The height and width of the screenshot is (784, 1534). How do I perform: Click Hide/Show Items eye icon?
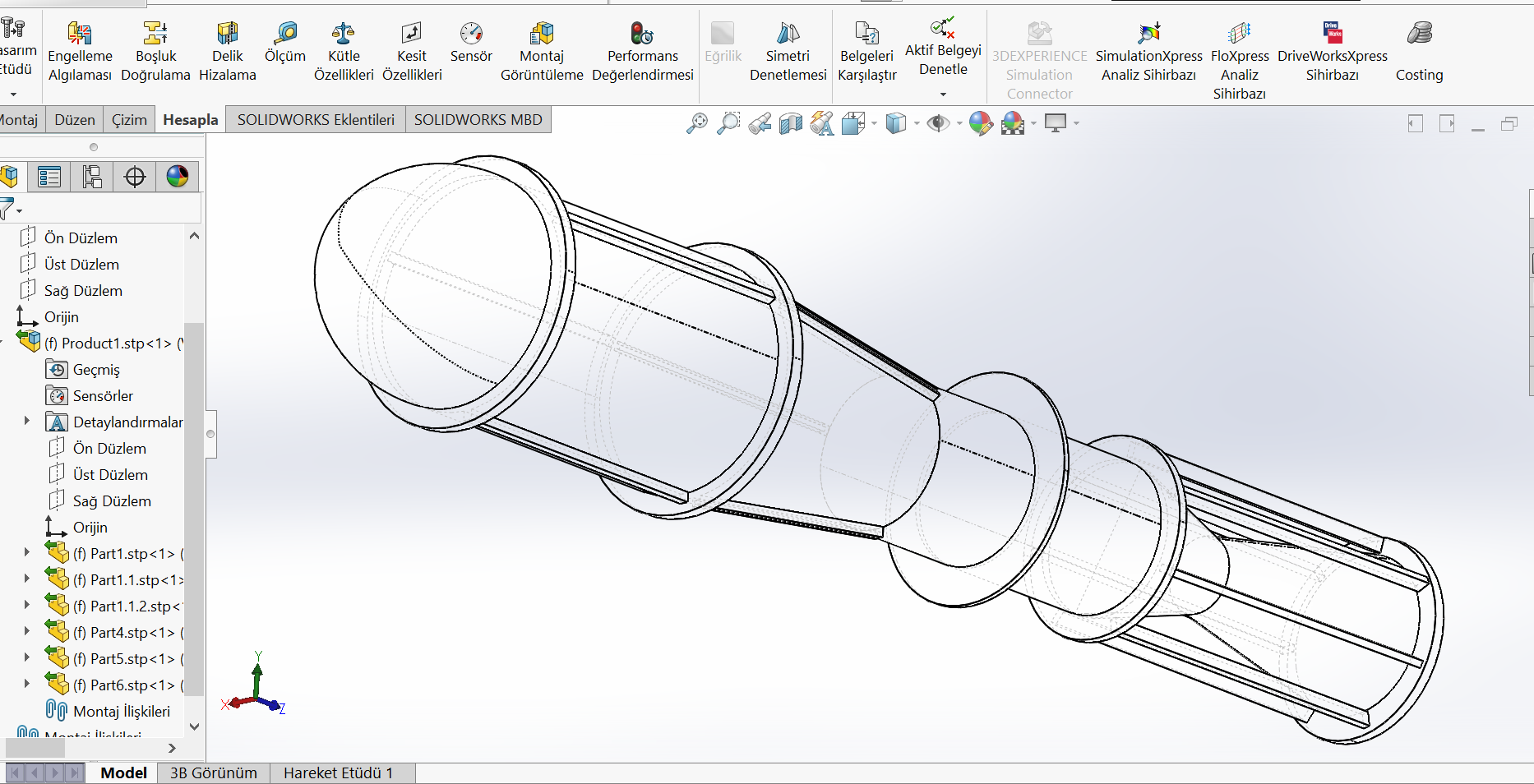point(938,123)
